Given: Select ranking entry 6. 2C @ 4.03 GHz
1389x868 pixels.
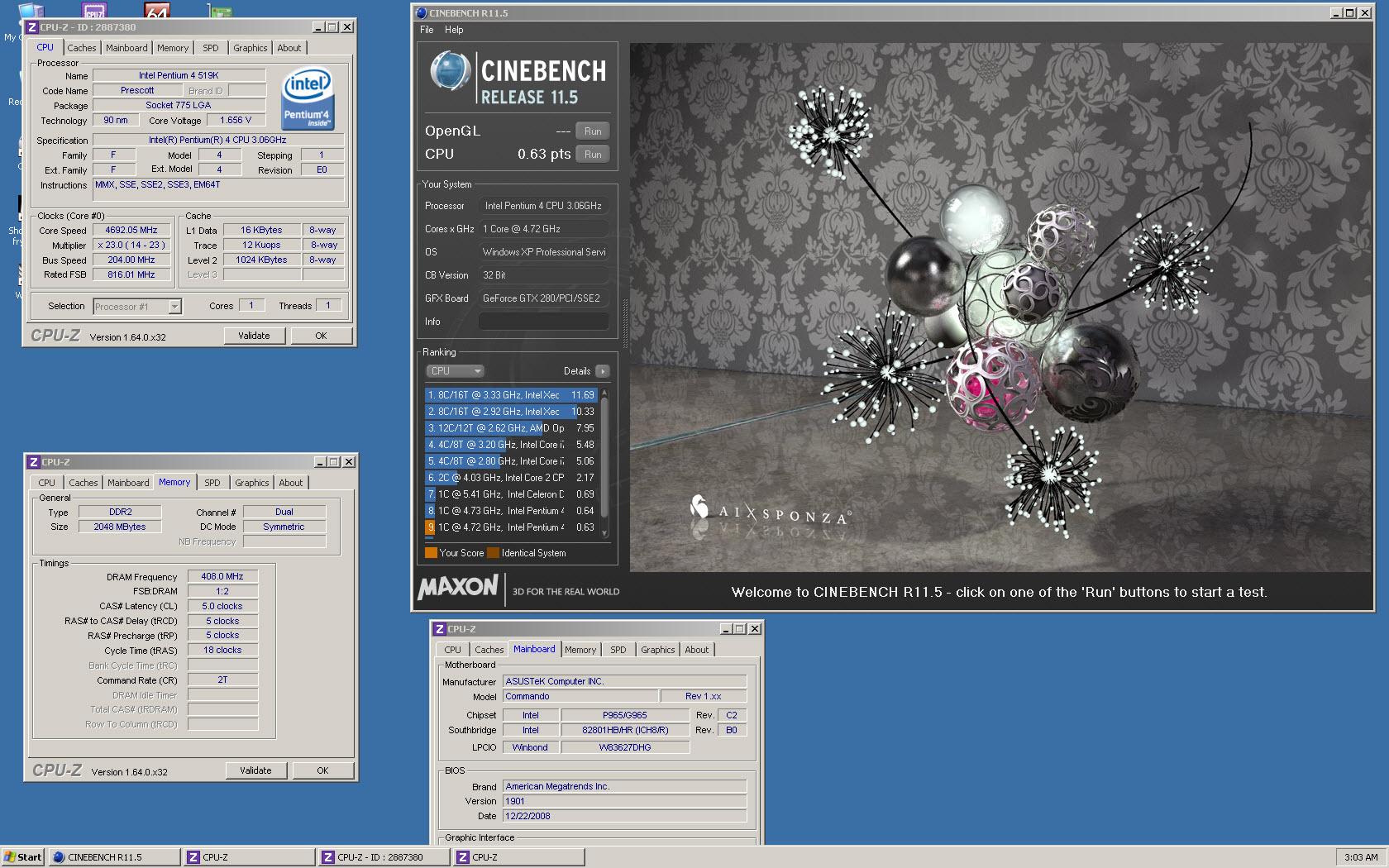Looking at the screenshot, I should 512,478.
